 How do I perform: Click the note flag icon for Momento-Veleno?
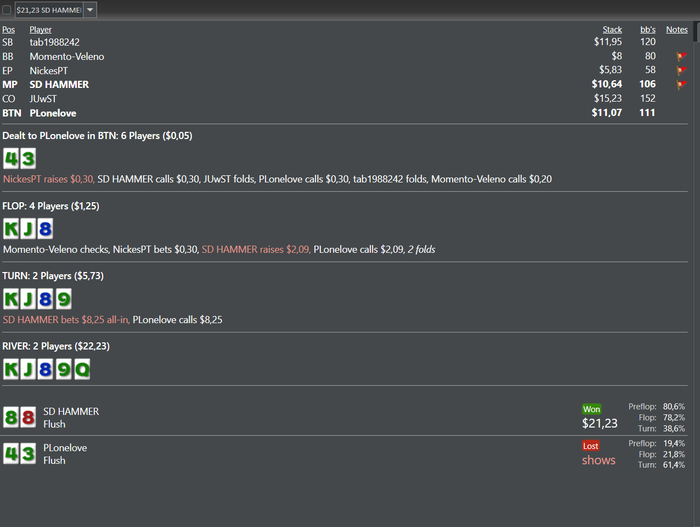(681, 57)
